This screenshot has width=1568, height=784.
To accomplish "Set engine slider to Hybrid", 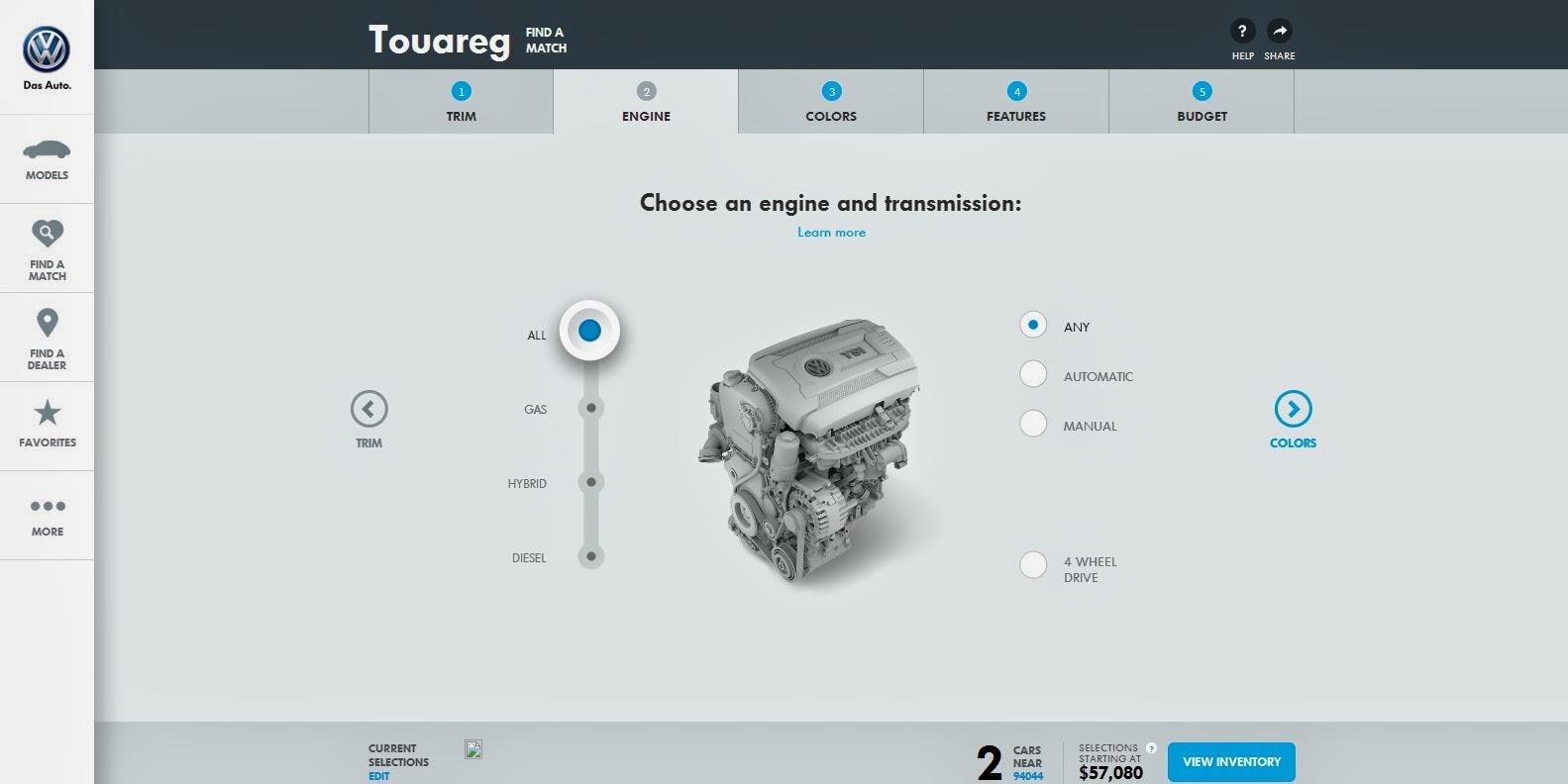I will pyautogui.click(x=590, y=482).
